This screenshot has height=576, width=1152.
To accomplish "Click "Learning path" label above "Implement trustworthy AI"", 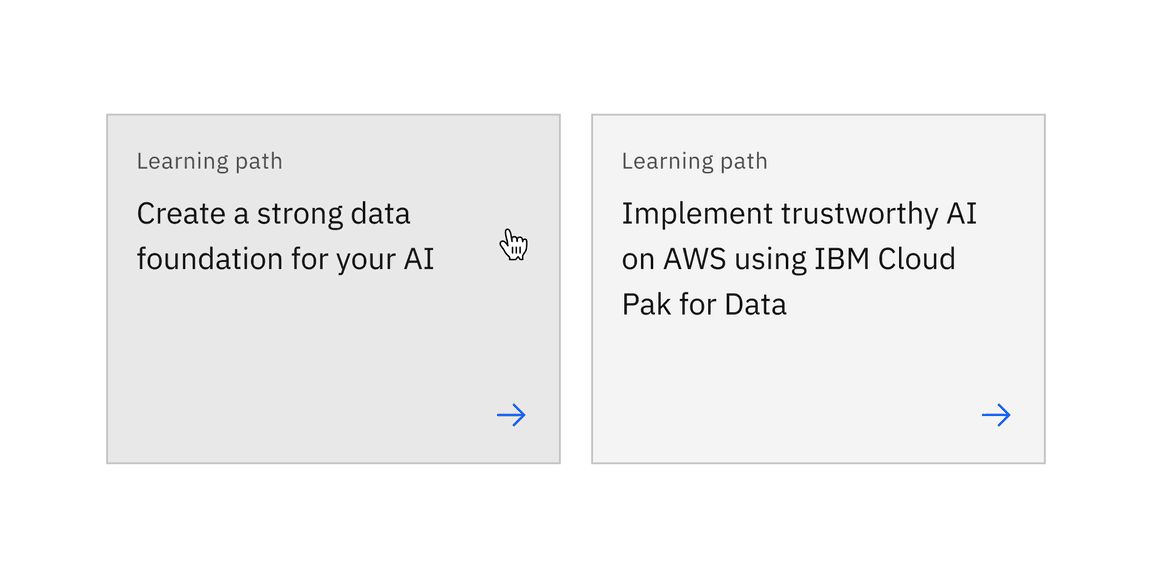I will click(x=694, y=161).
